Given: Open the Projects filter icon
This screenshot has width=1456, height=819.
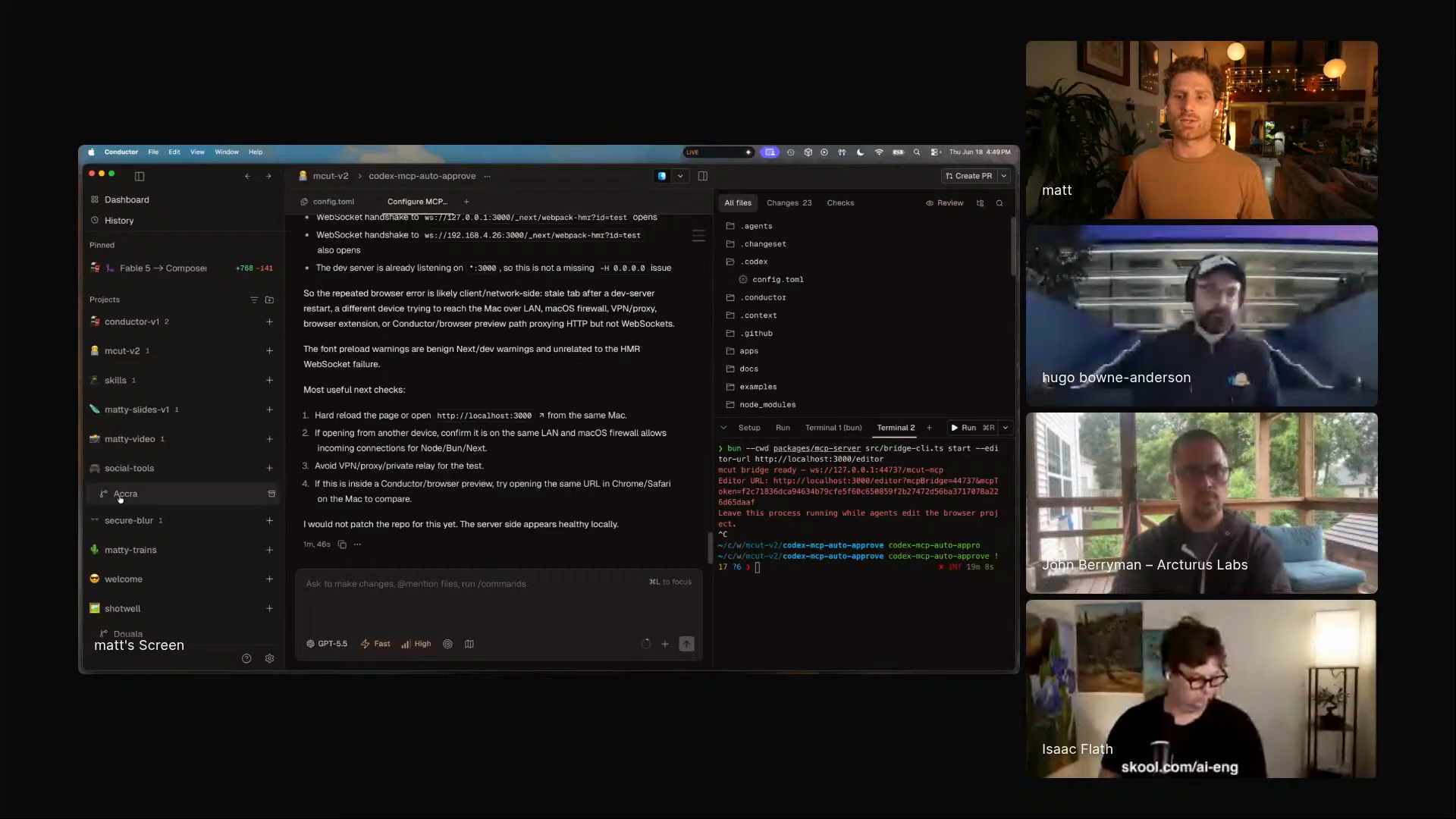Looking at the screenshot, I should 254,300.
